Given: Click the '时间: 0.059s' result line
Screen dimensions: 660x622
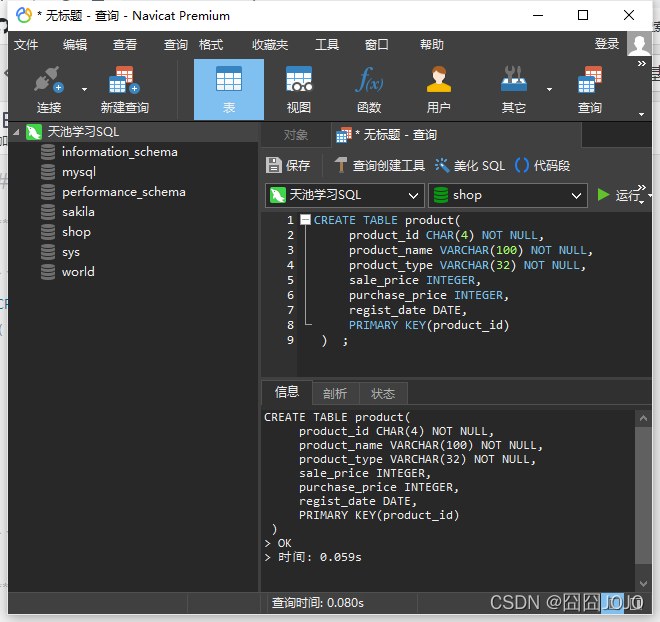Looking at the screenshot, I should [313, 557].
